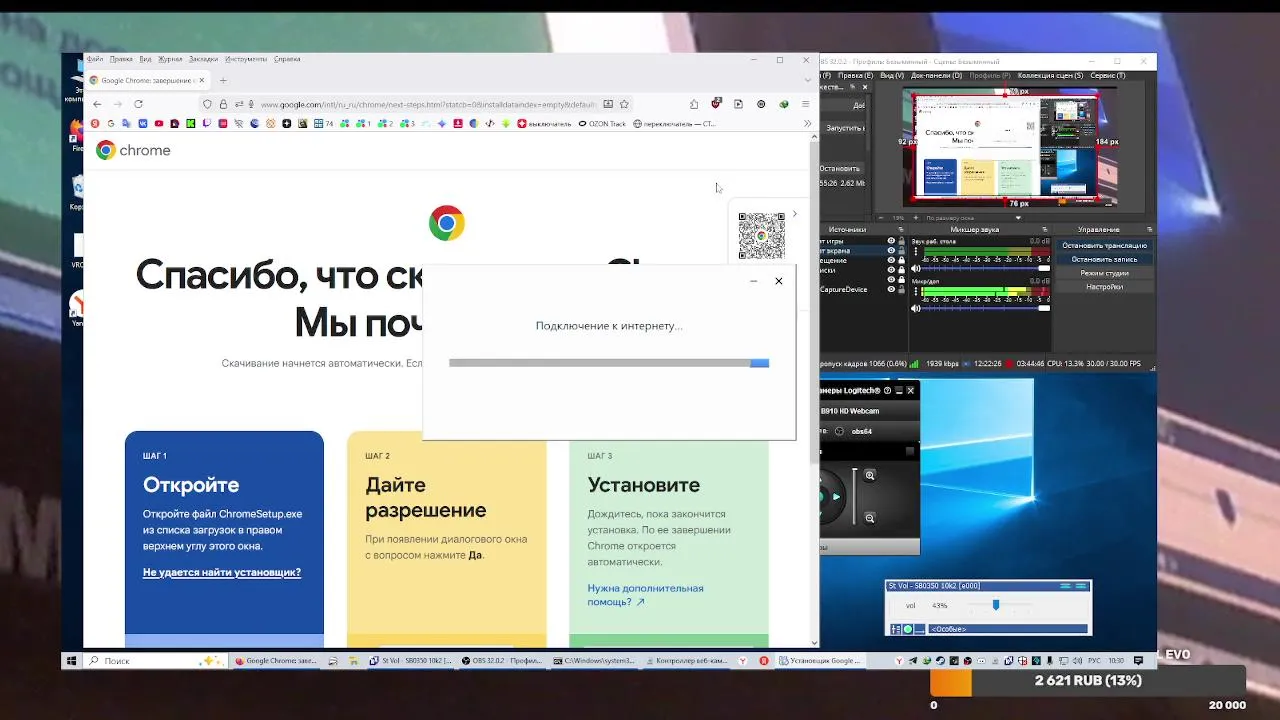Image resolution: width=1280 pixels, height=720 pixels.
Task: Click the browser address bar URL
Action: (428, 104)
